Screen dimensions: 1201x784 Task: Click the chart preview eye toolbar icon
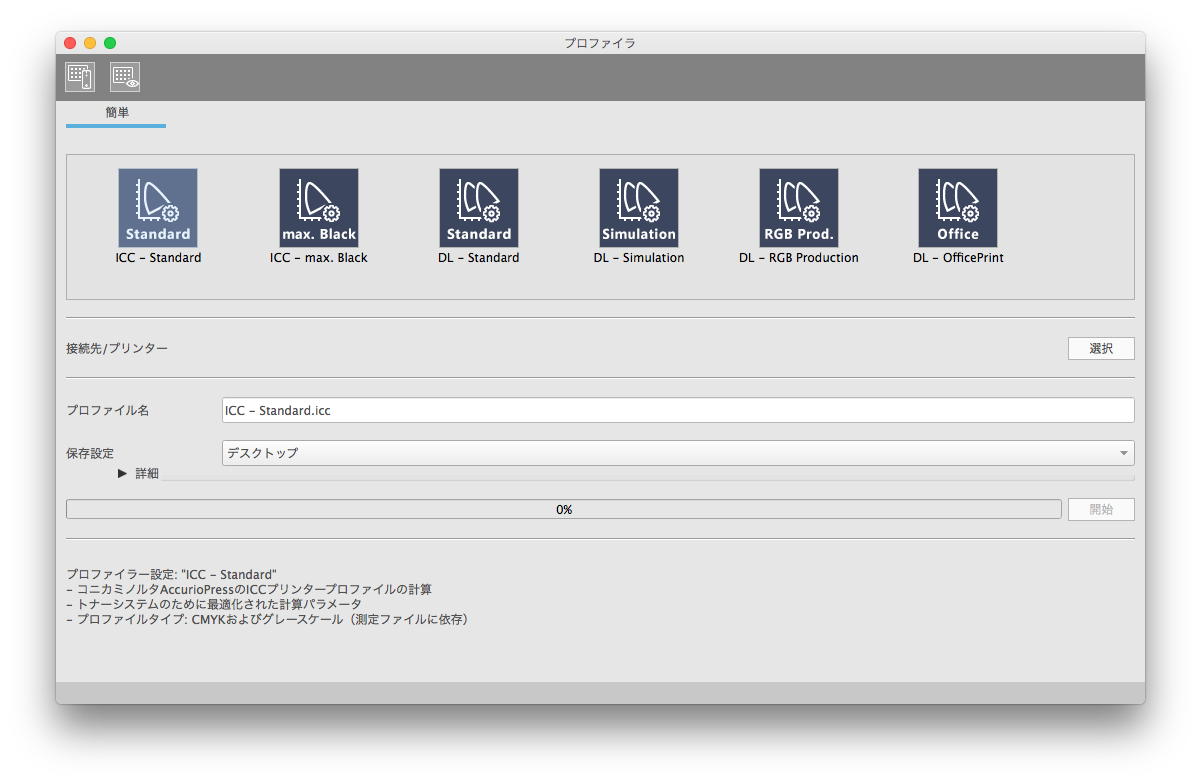pos(125,77)
